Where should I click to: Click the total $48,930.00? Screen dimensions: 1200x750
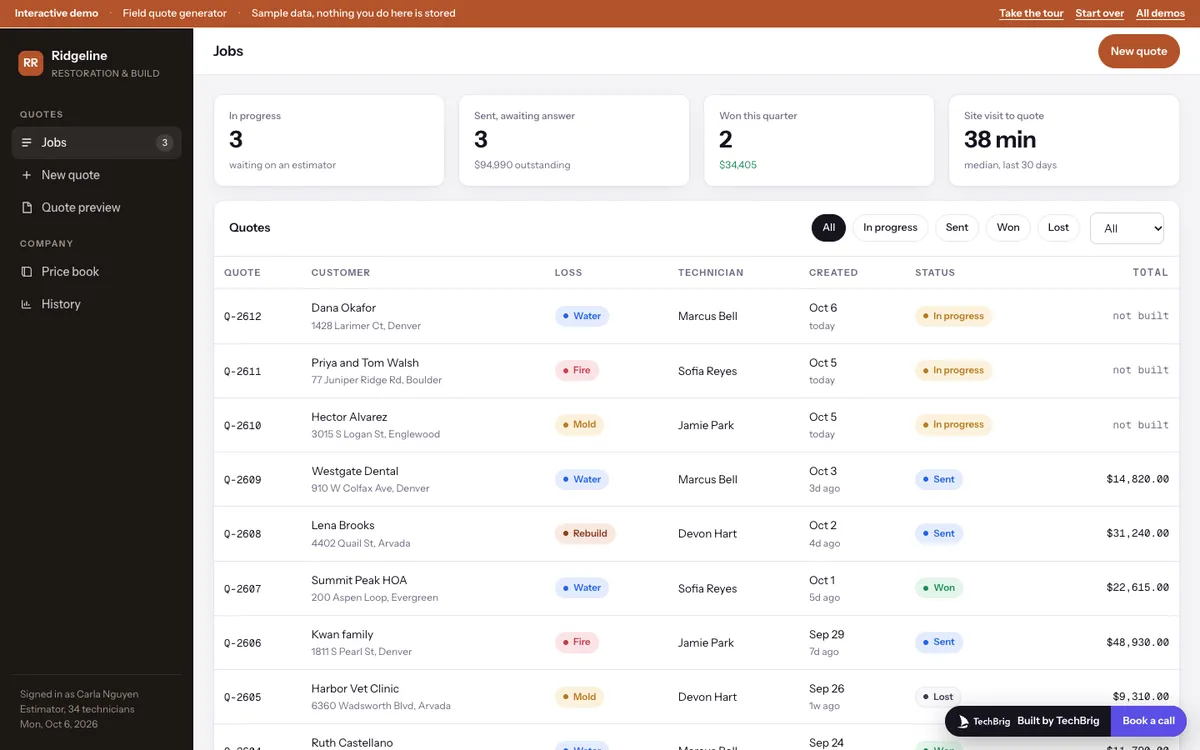tap(1137, 643)
